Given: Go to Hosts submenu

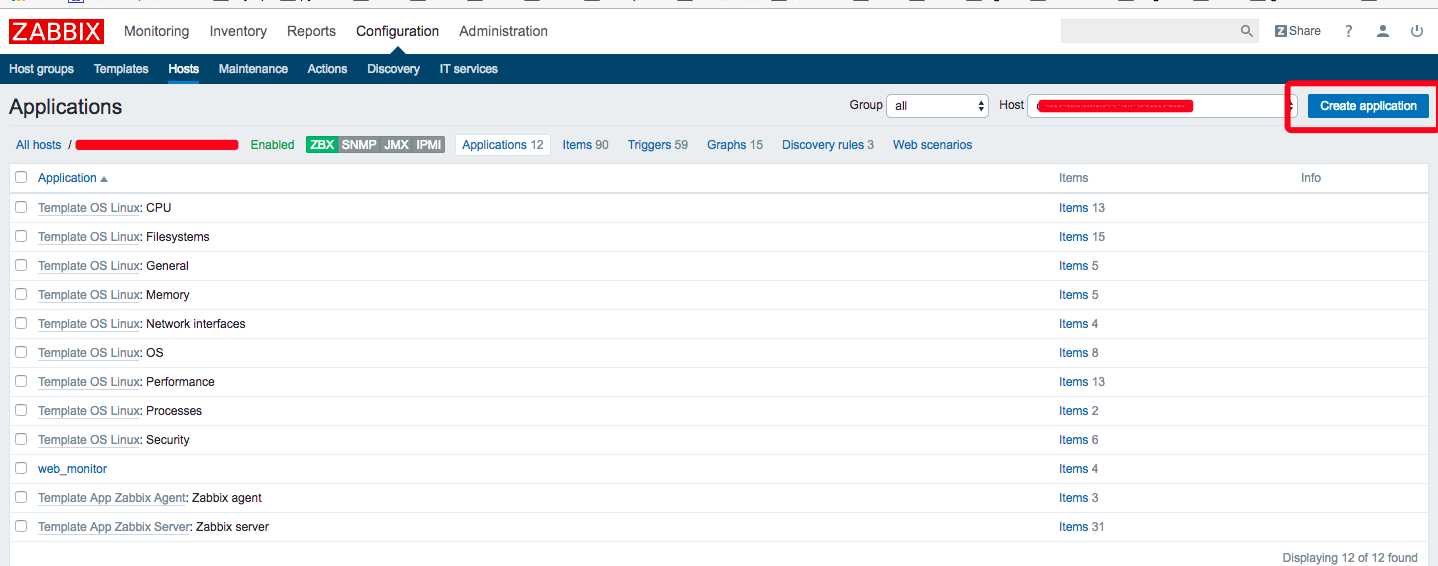Looking at the screenshot, I should [x=184, y=69].
